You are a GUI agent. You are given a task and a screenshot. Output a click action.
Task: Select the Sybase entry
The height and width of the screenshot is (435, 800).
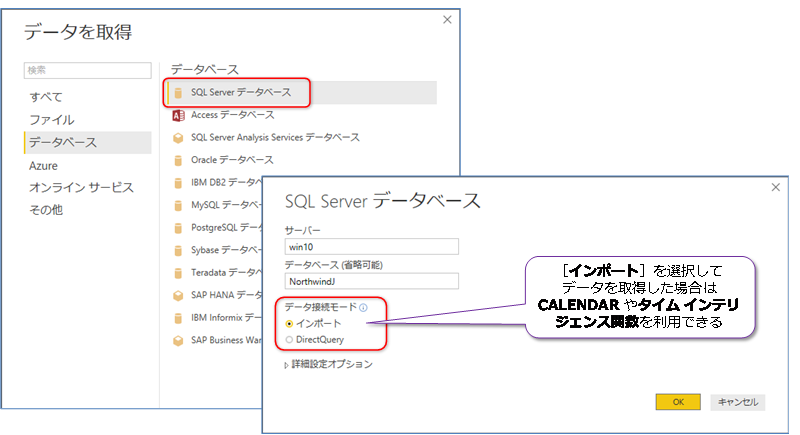pos(226,250)
